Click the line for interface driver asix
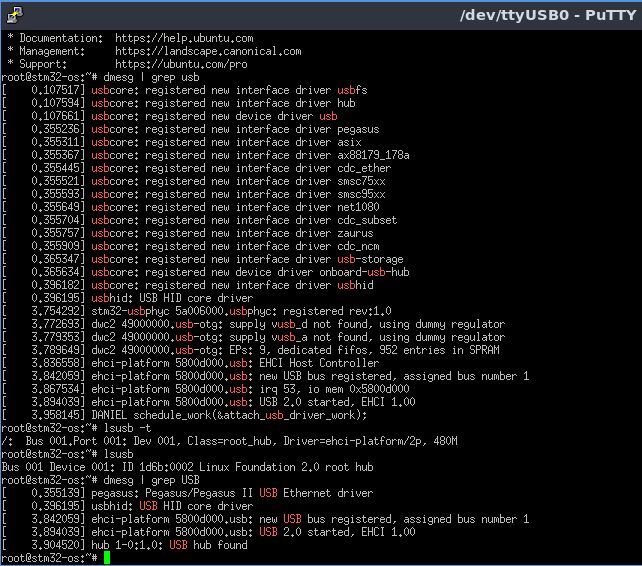Viewport: 642px width, 566px height. tap(181, 143)
